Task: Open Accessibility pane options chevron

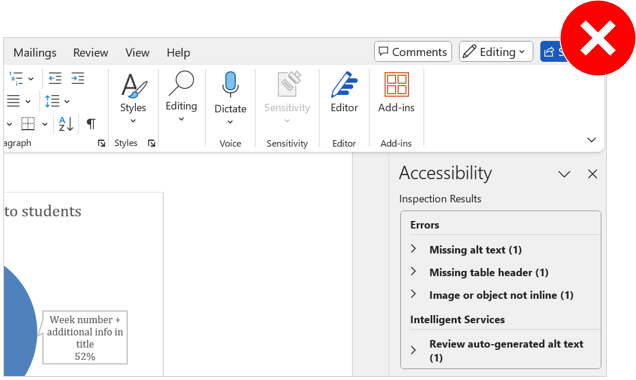Action: click(564, 174)
